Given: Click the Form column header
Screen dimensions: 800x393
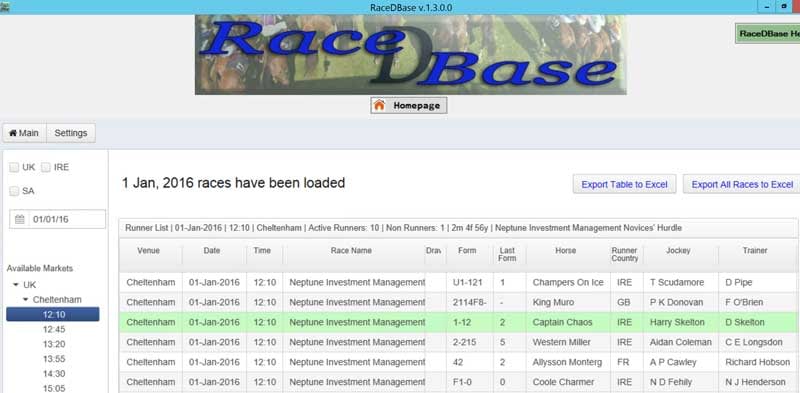Looking at the screenshot, I should coord(469,254).
